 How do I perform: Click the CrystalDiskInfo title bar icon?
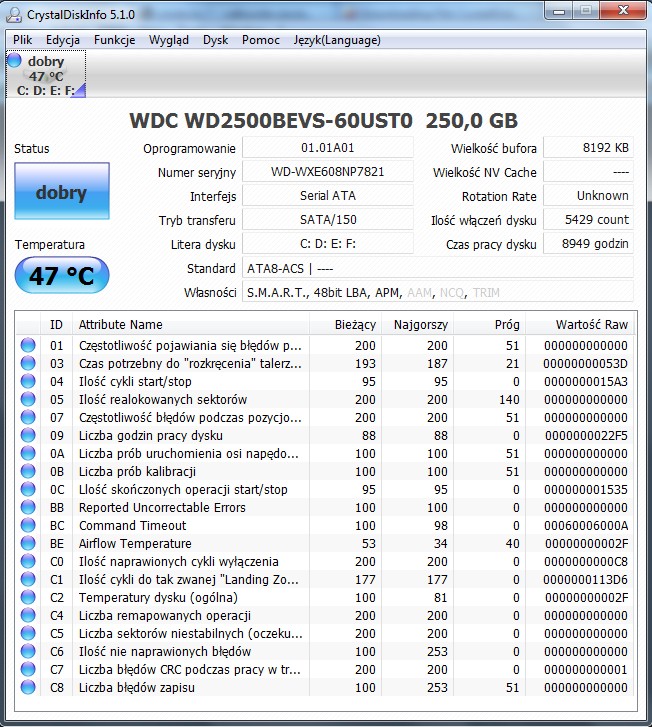(14, 14)
